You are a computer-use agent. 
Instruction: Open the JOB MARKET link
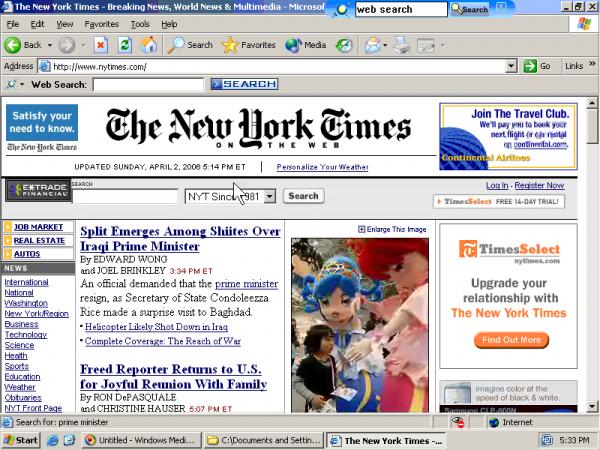point(38,227)
